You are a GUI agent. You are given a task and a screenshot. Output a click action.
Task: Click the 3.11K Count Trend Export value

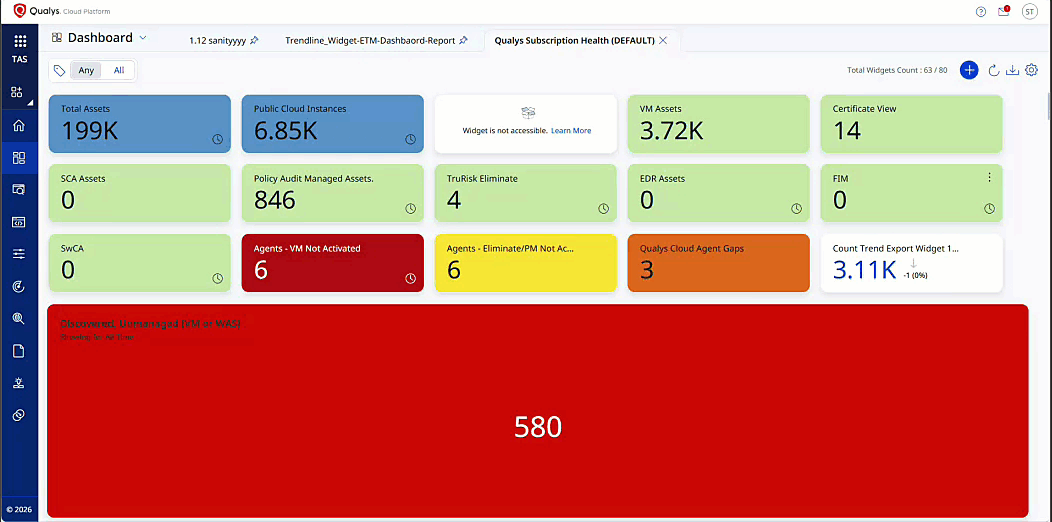(x=864, y=270)
